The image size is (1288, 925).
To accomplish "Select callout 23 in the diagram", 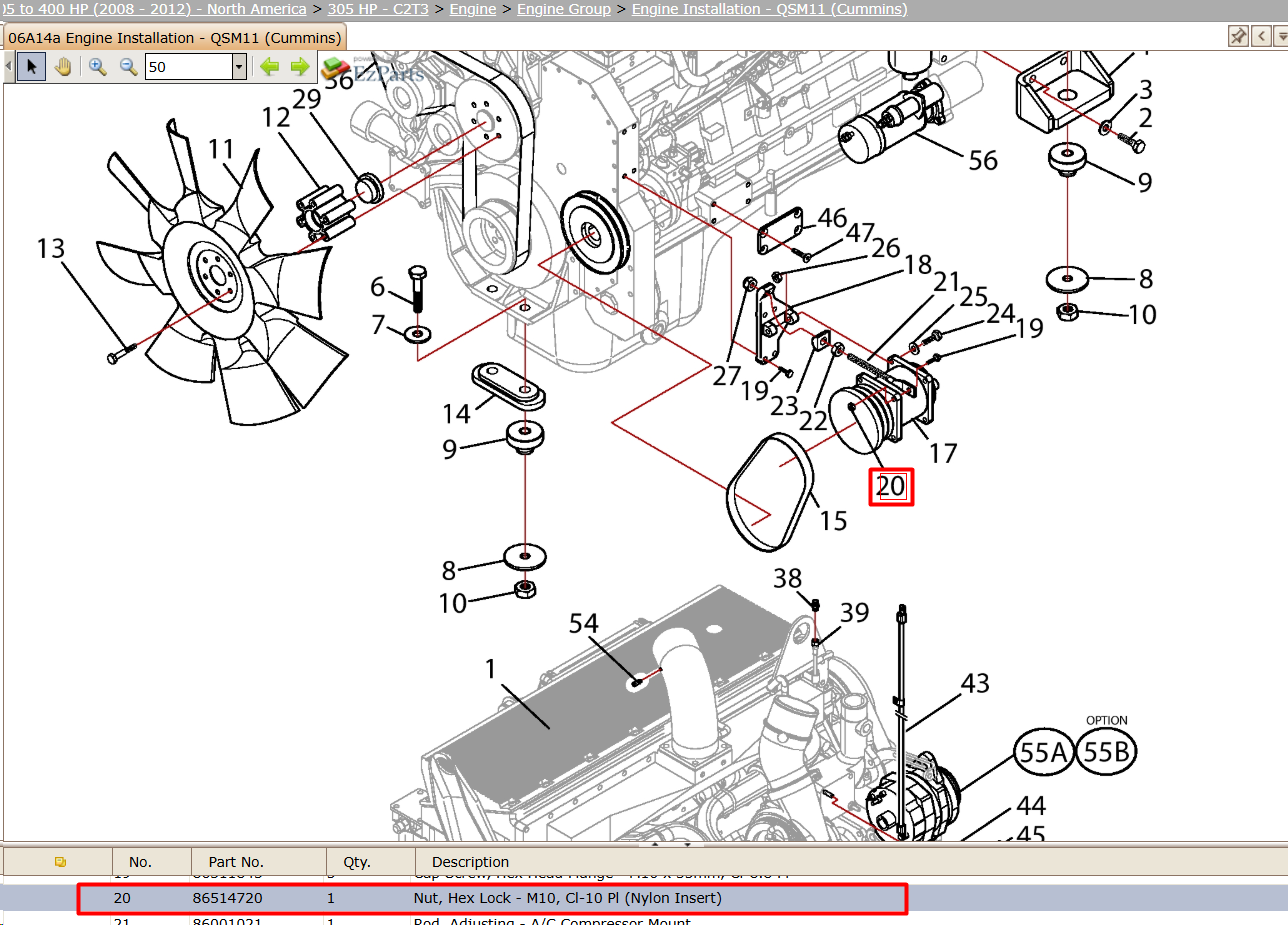I will pyautogui.click(x=784, y=406).
